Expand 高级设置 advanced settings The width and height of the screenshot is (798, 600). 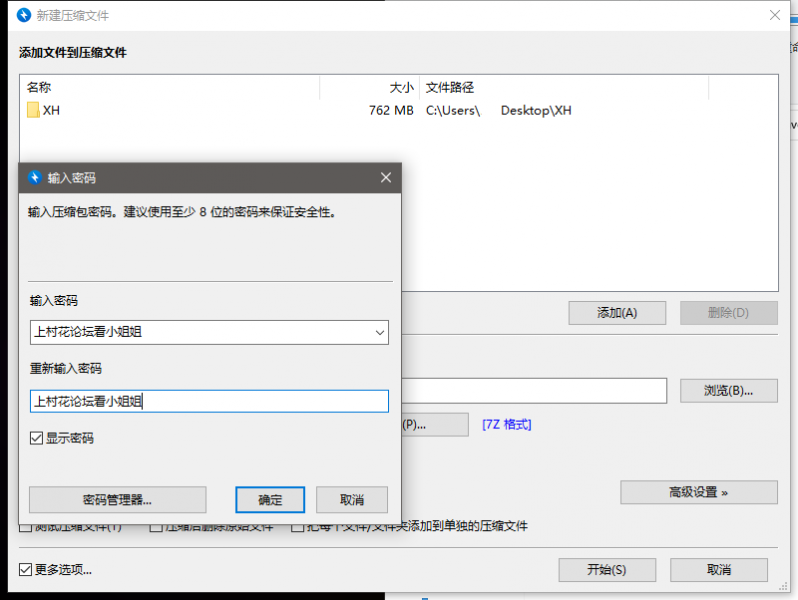click(698, 492)
